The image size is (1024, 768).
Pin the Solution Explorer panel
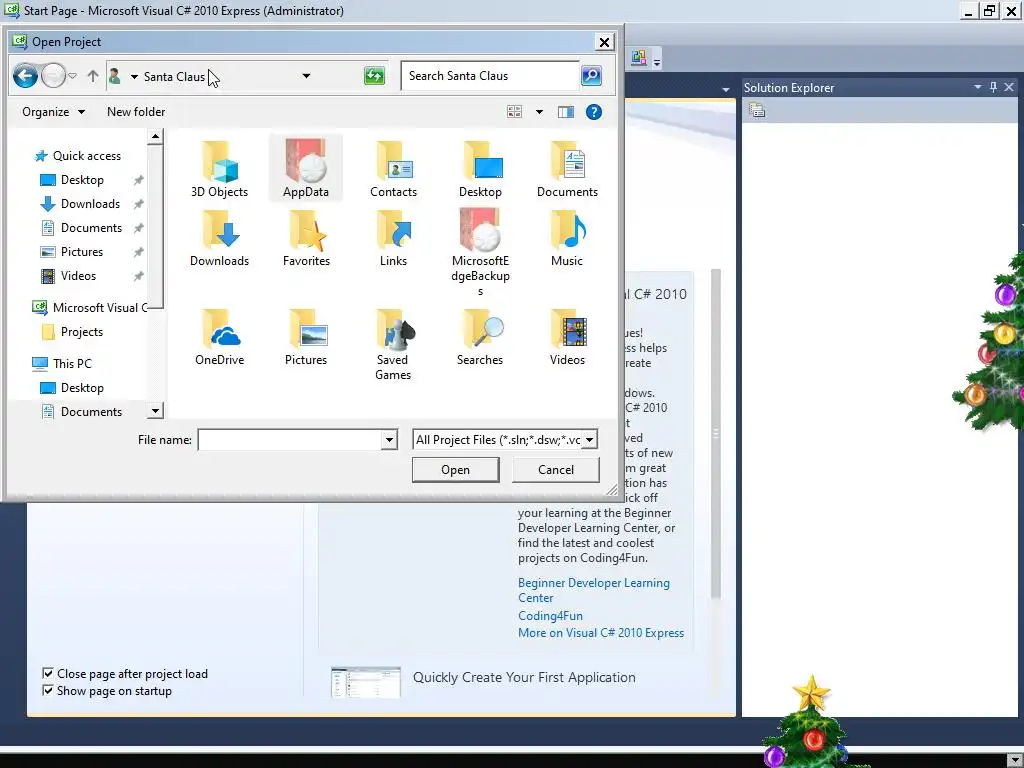click(993, 87)
